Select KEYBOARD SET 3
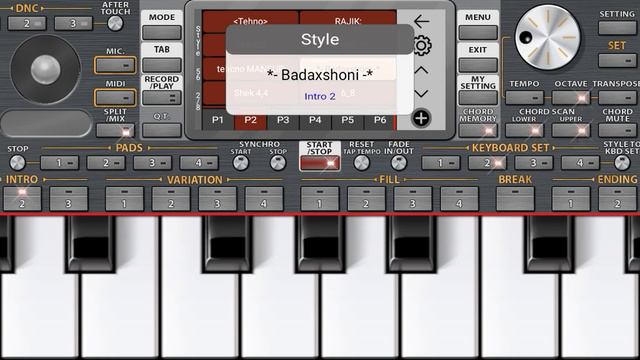The image size is (640, 360). (x=534, y=163)
